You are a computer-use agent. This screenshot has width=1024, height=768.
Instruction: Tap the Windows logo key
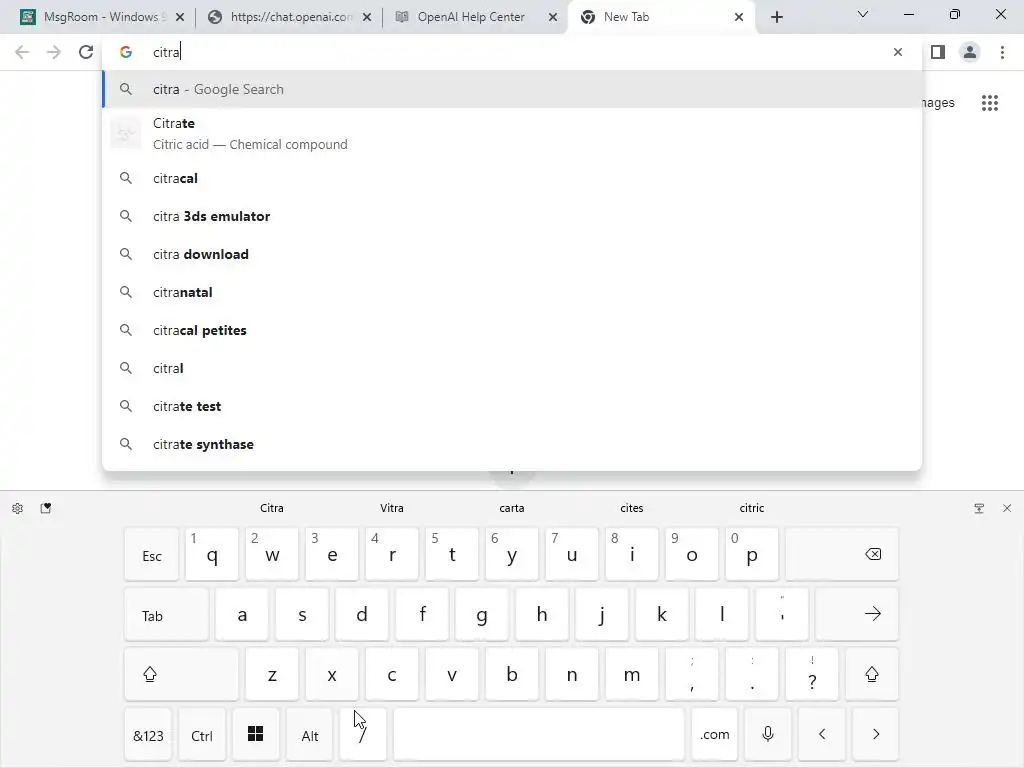[x=255, y=734]
